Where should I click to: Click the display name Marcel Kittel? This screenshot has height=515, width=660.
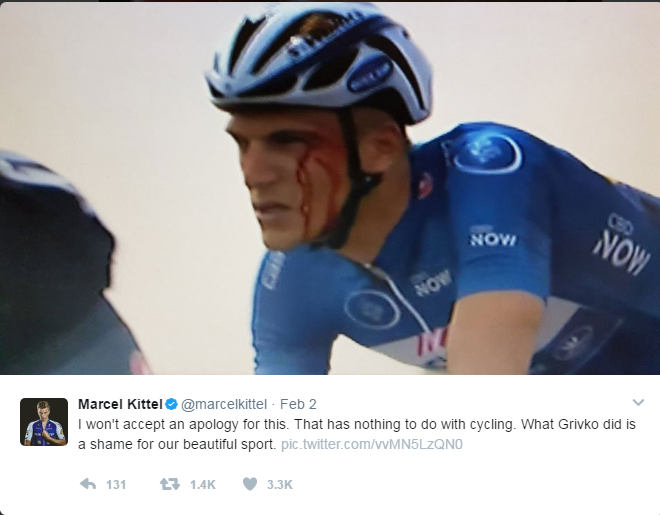[119, 404]
